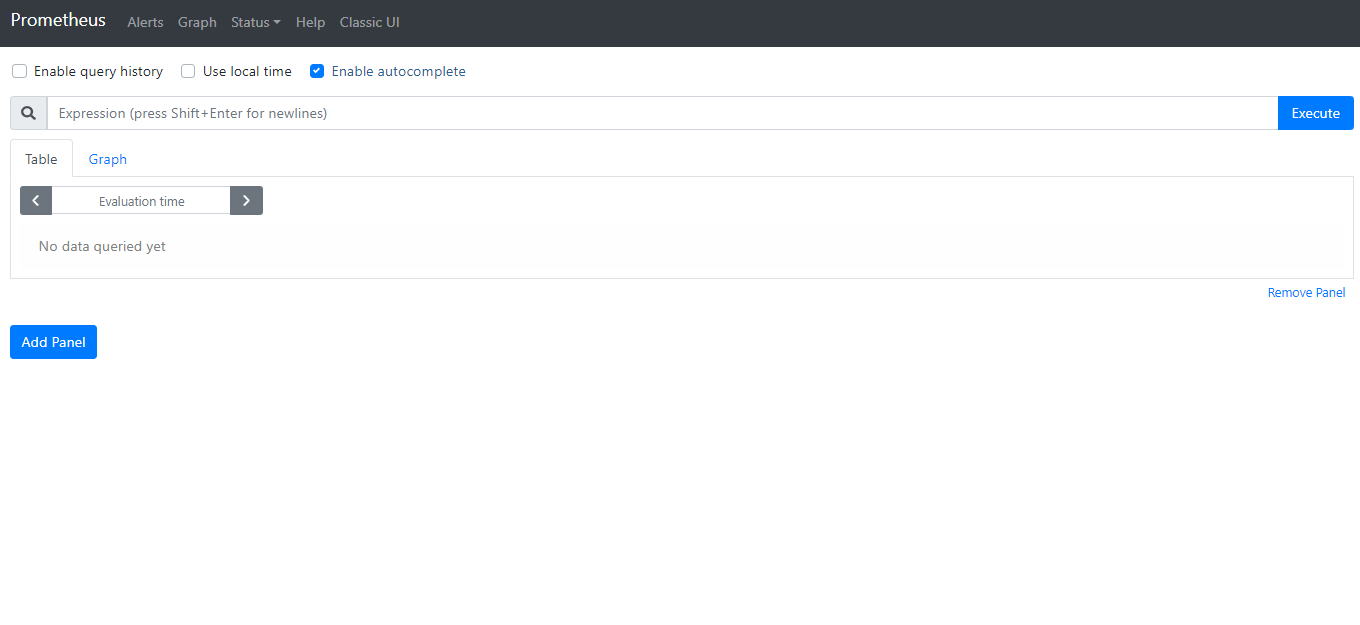Expand the Status menu caret

(276, 22)
